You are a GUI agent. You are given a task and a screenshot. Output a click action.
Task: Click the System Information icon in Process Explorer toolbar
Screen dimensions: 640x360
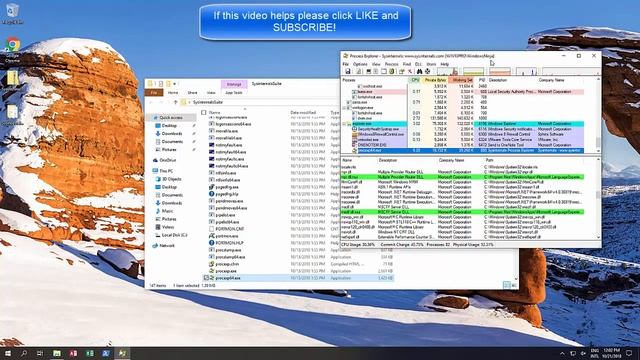pyautogui.click(x=369, y=71)
